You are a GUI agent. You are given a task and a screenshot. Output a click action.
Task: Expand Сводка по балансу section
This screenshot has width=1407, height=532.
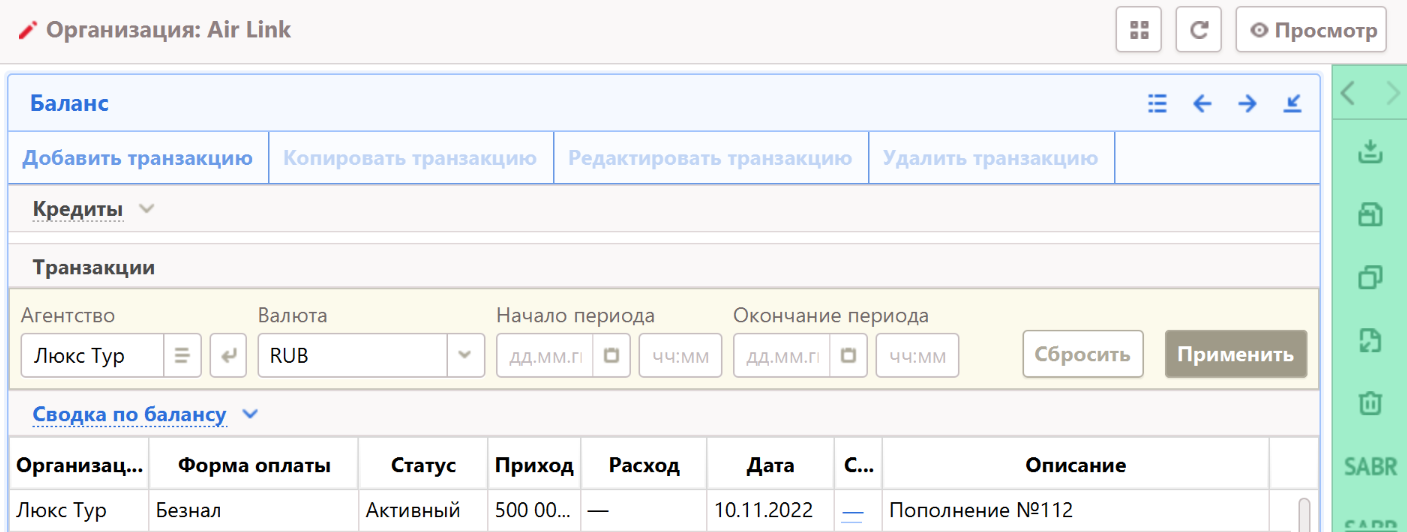[x=249, y=414]
